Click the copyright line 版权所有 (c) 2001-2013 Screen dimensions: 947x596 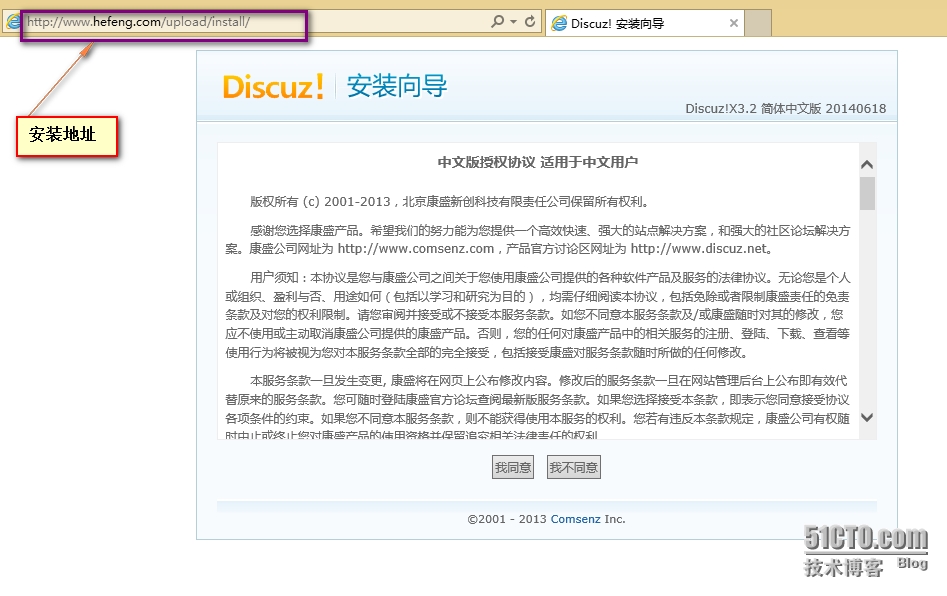(450, 202)
